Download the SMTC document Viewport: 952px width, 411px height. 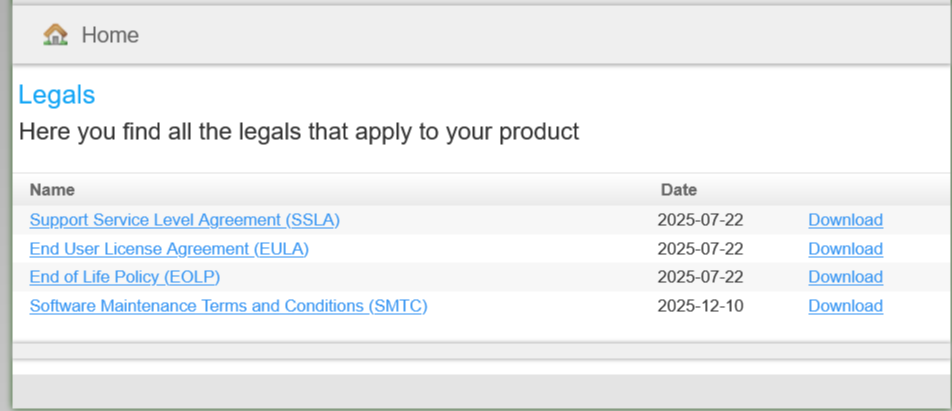click(845, 306)
